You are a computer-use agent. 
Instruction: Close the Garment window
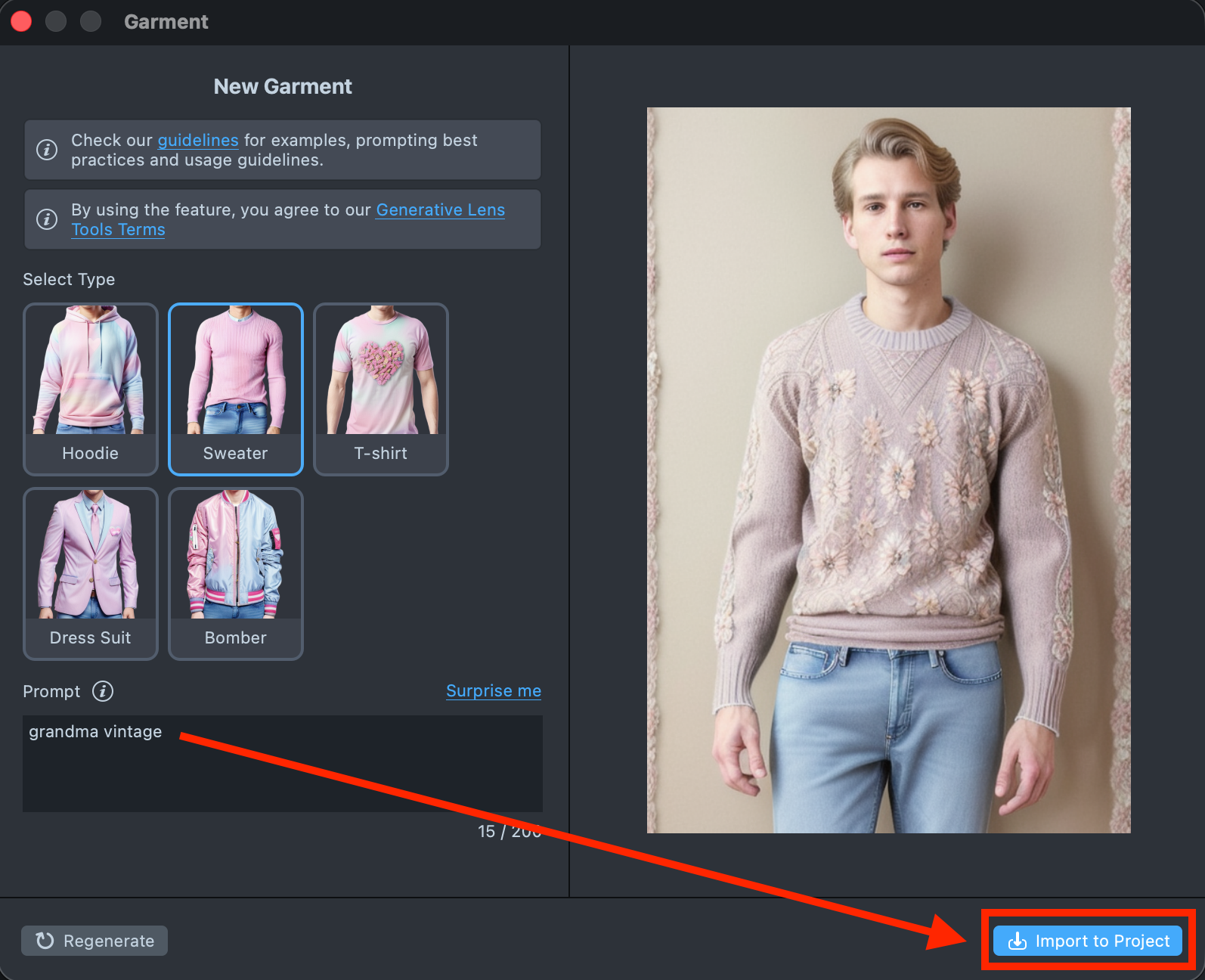[x=21, y=22]
